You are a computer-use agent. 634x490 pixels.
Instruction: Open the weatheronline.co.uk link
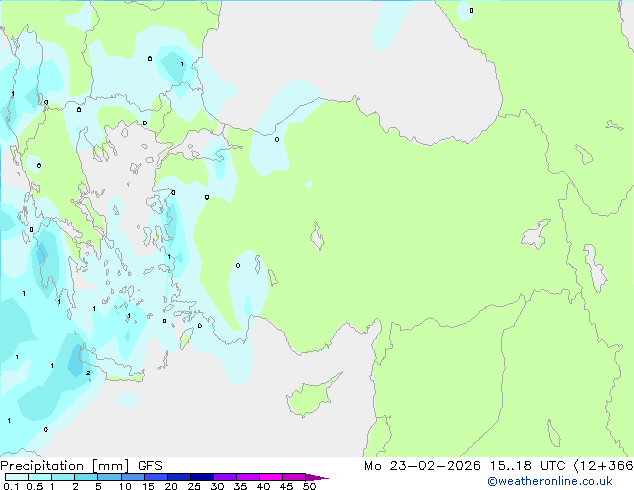(550, 481)
